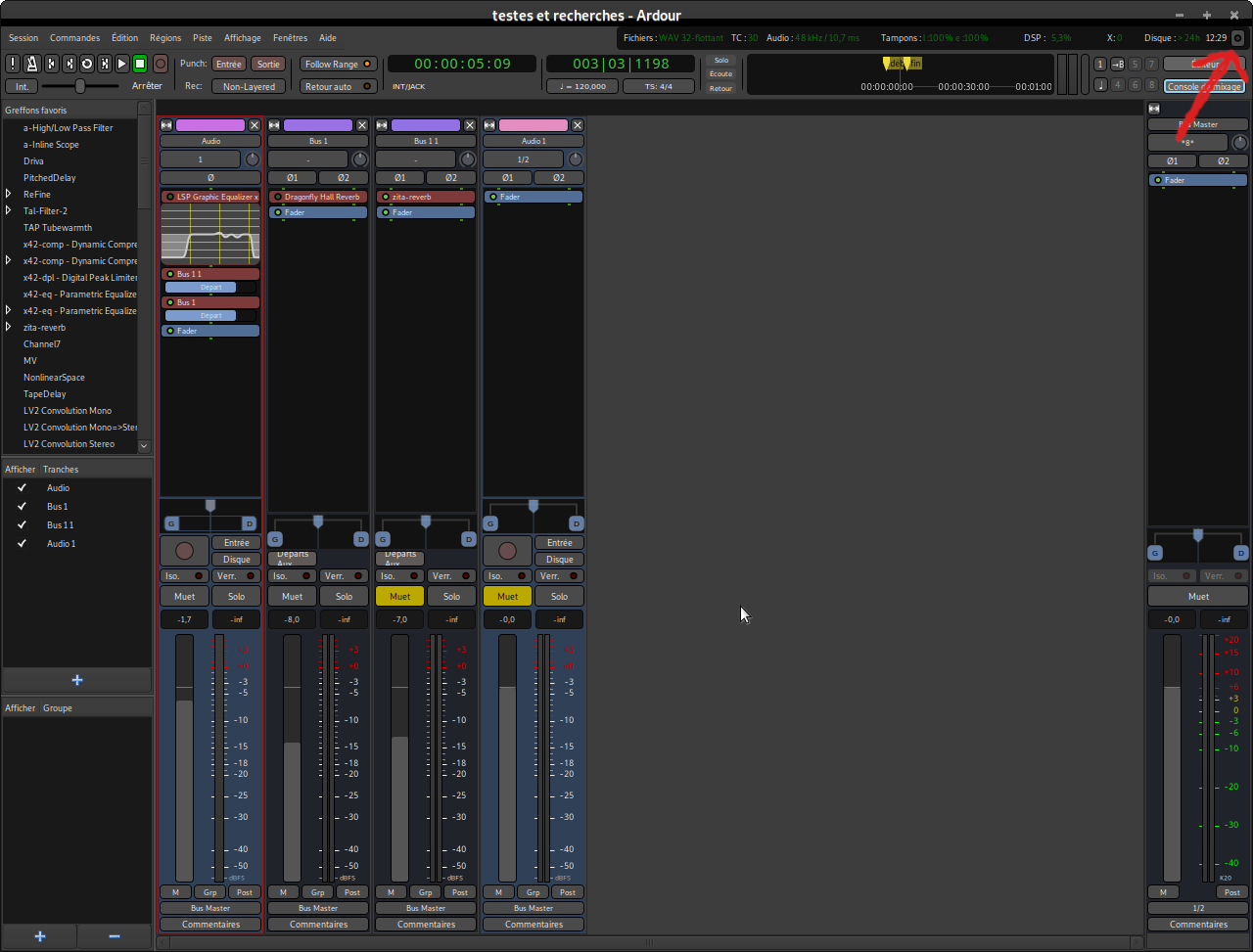The image size is (1253, 952).
Task: Toggle width of the Bus 1 strip
Action: click(274, 125)
